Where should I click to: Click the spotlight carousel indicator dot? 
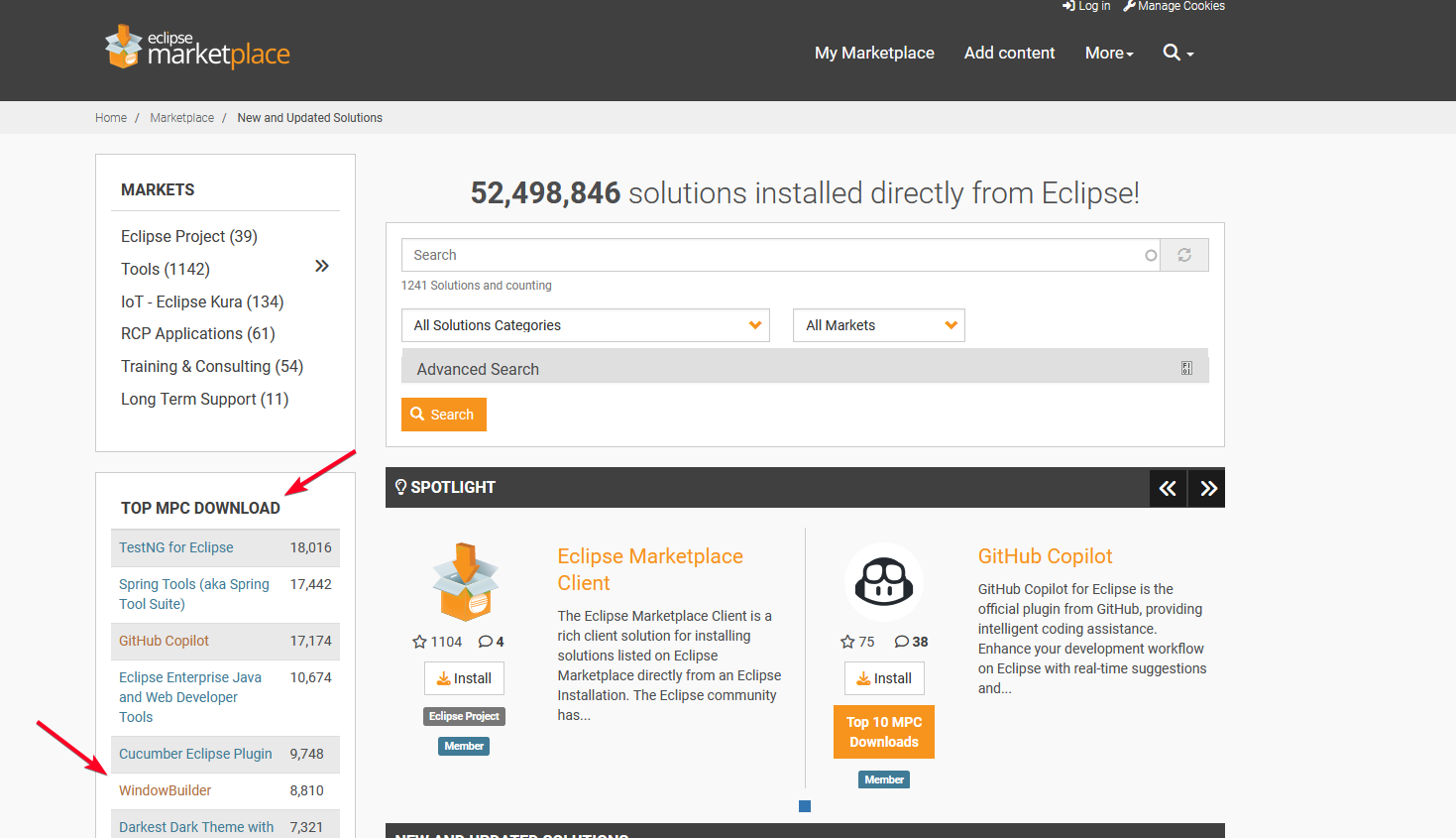[x=805, y=806]
